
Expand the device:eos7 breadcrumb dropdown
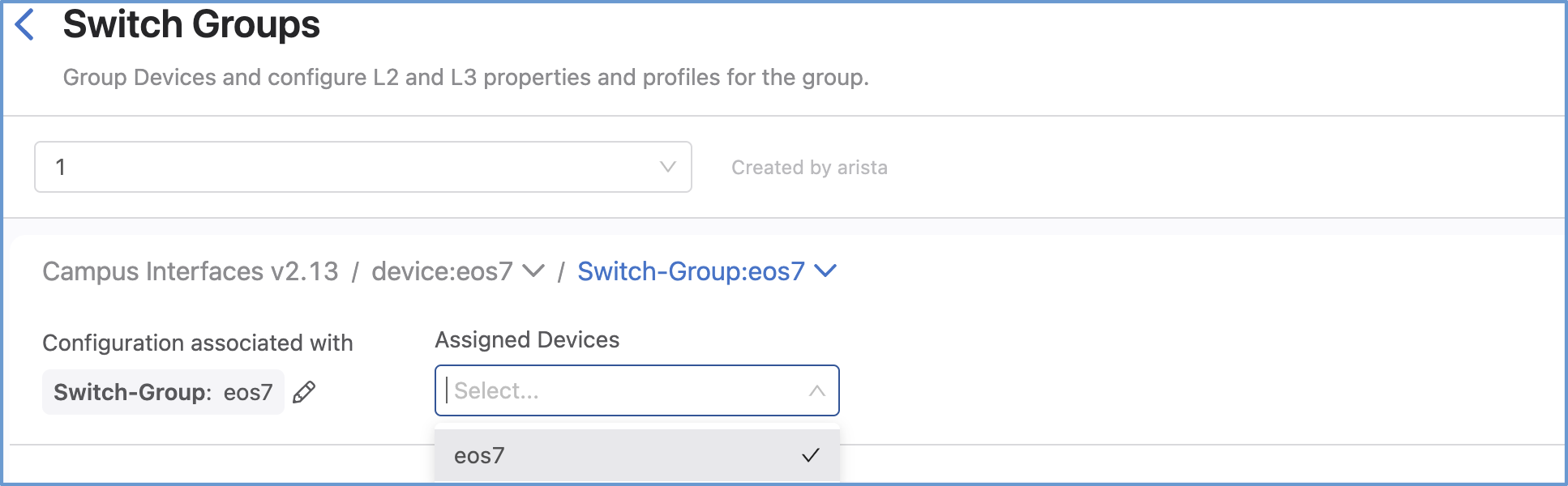click(x=443, y=271)
